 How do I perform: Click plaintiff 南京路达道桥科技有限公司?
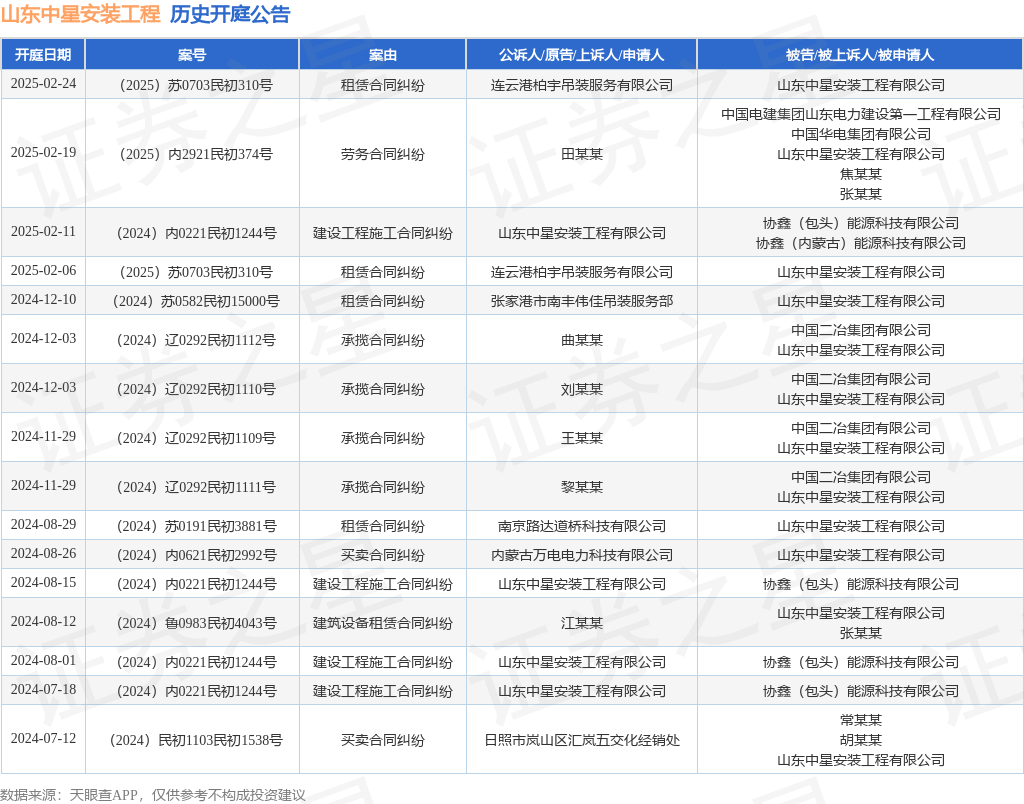[x=581, y=526]
